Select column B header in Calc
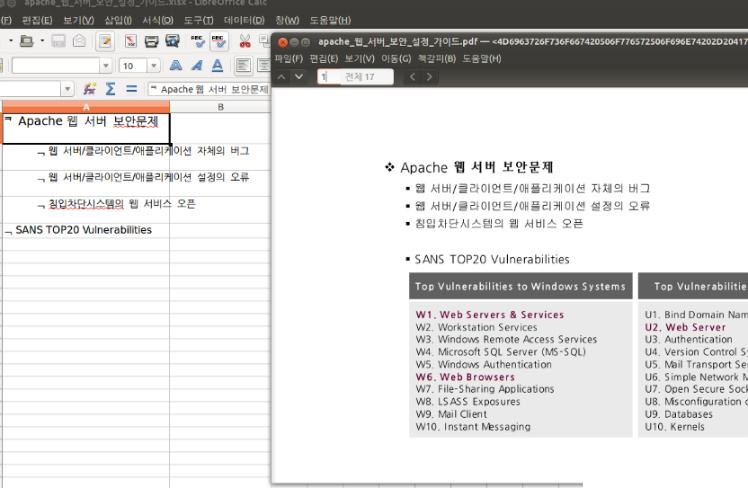Image resolution: width=748 pixels, height=488 pixels. tap(220, 107)
